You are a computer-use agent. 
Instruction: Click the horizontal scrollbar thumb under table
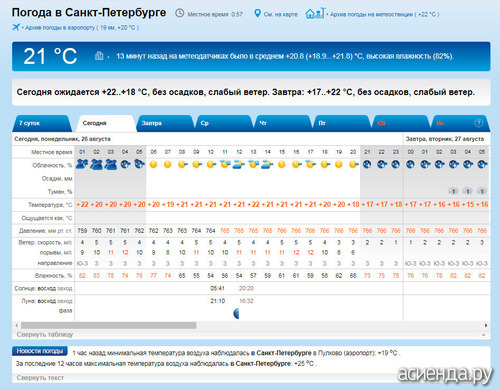(109, 325)
